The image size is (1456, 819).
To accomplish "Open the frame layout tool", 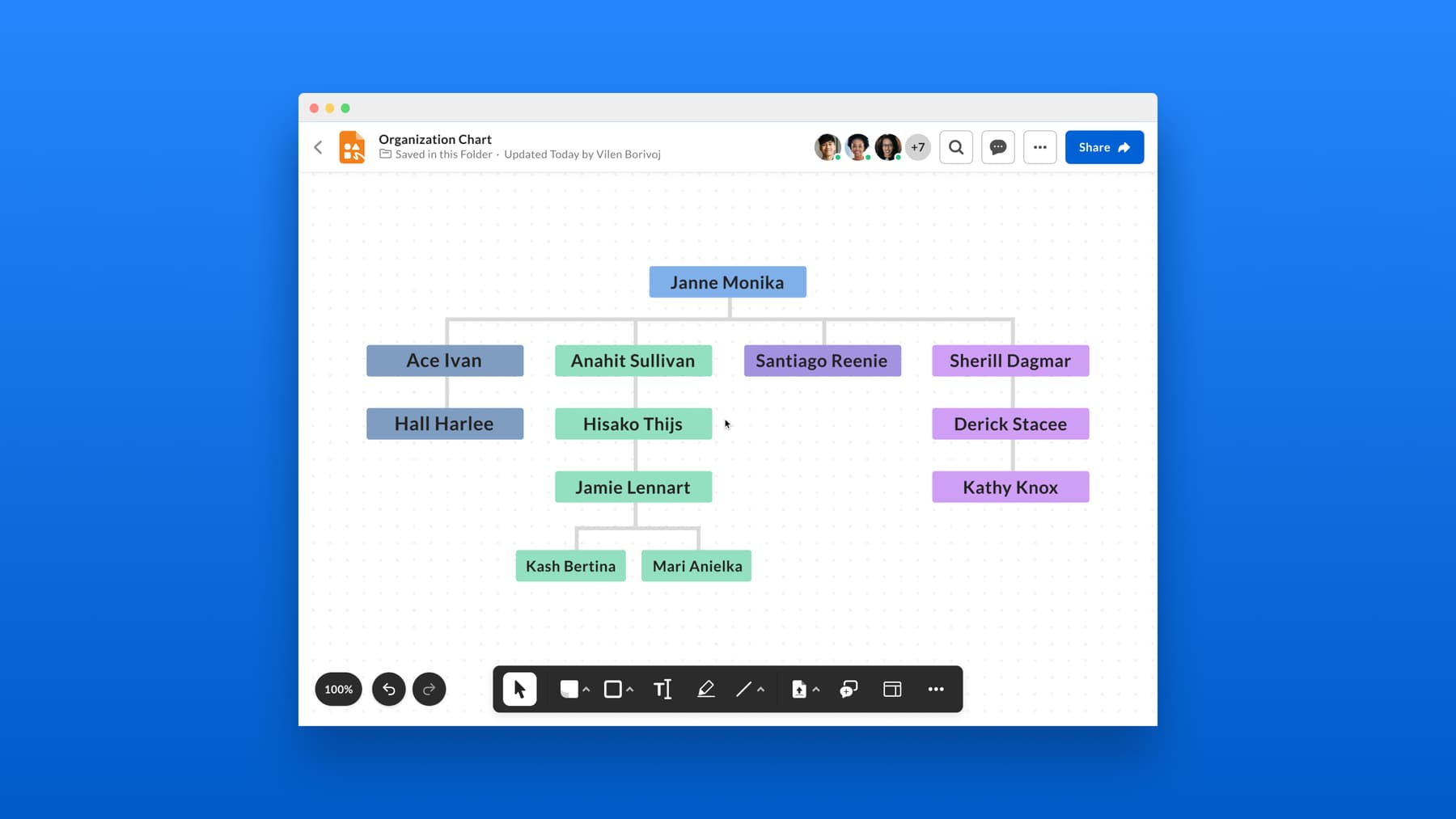I will pyautogui.click(x=892, y=689).
